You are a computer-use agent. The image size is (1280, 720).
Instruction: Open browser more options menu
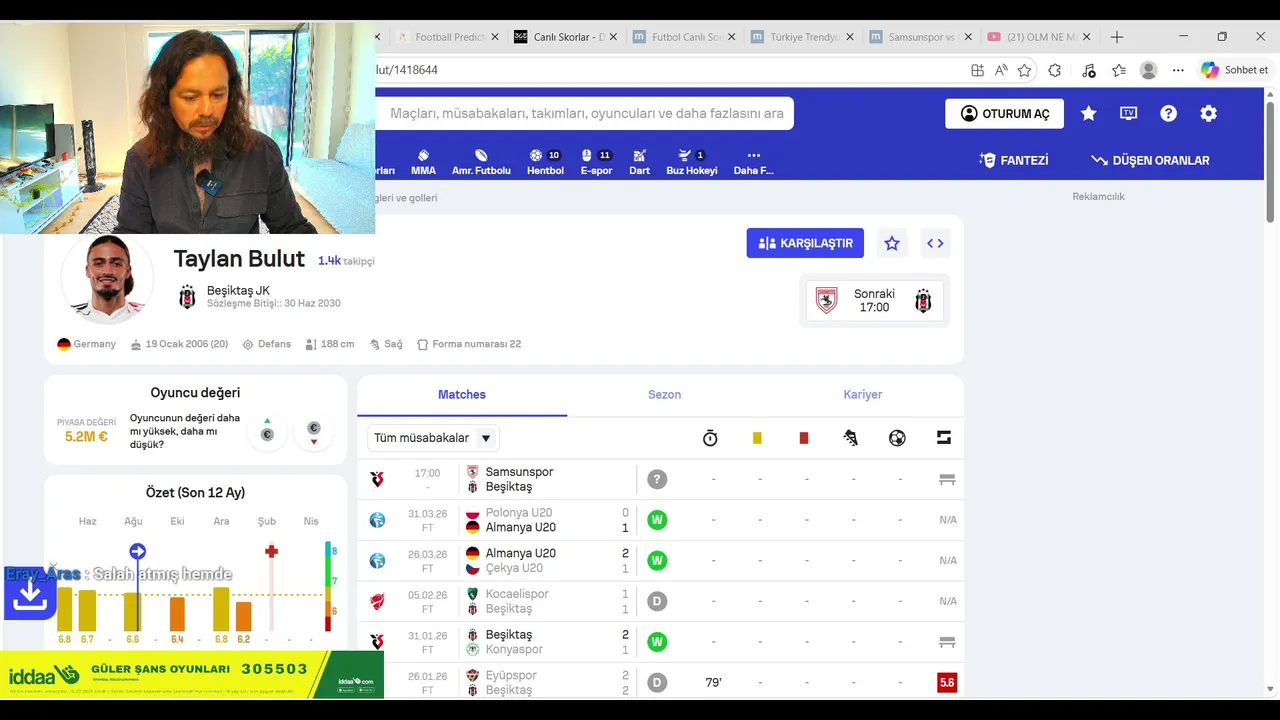tap(1178, 70)
